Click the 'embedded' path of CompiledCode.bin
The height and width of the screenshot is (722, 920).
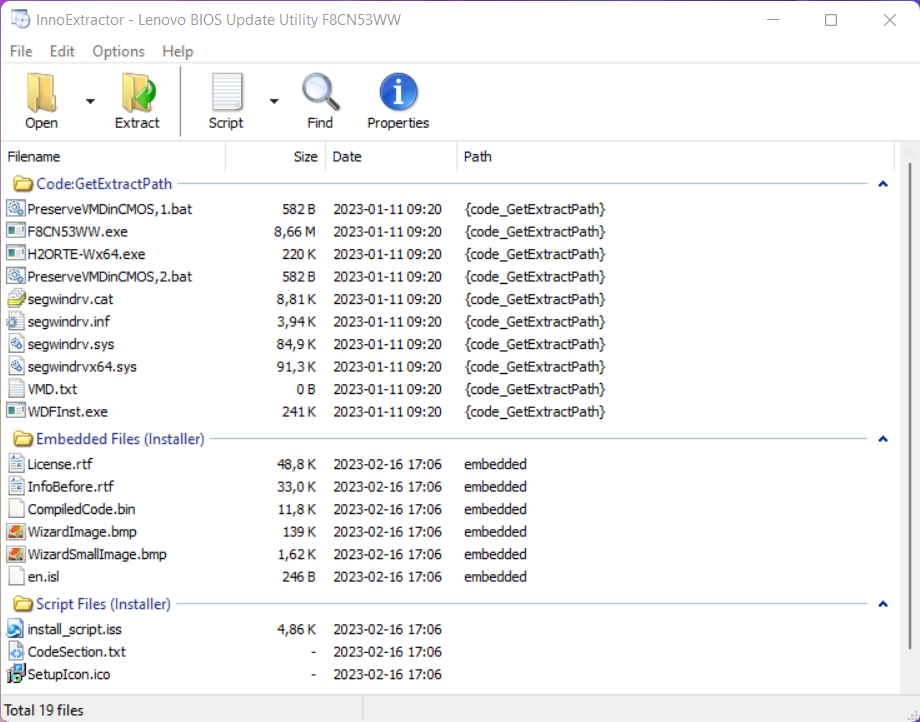(x=495, y=509)
